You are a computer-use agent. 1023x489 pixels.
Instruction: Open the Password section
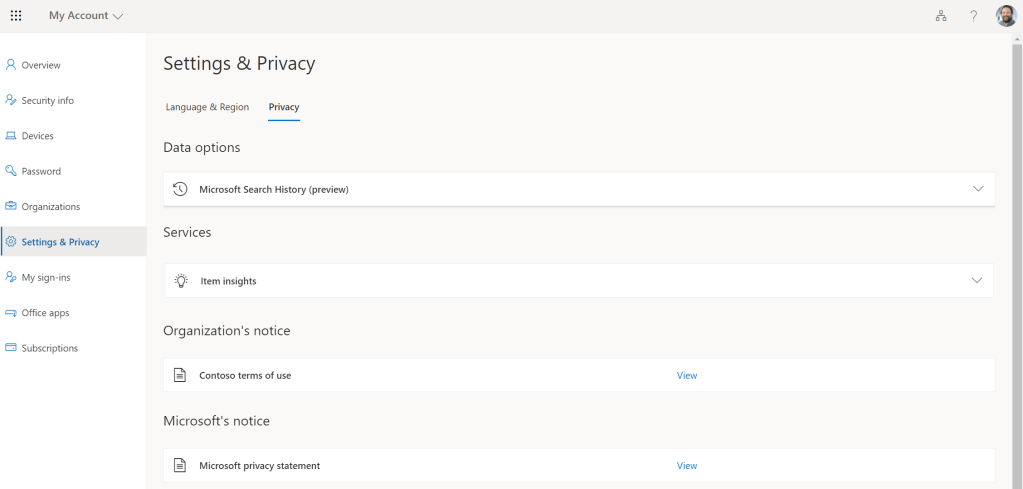[41, 171]
